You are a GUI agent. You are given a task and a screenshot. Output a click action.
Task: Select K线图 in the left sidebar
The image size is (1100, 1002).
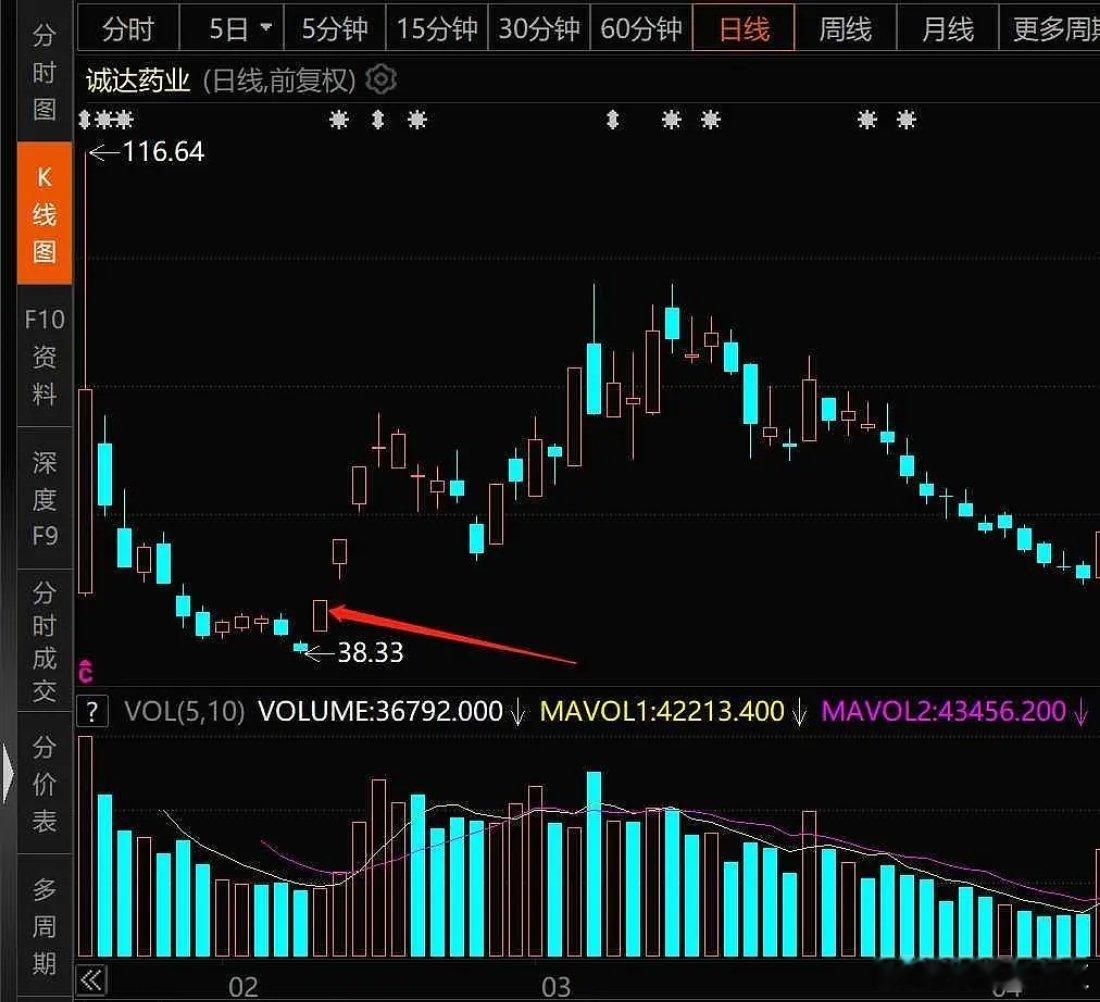[44, 213]
